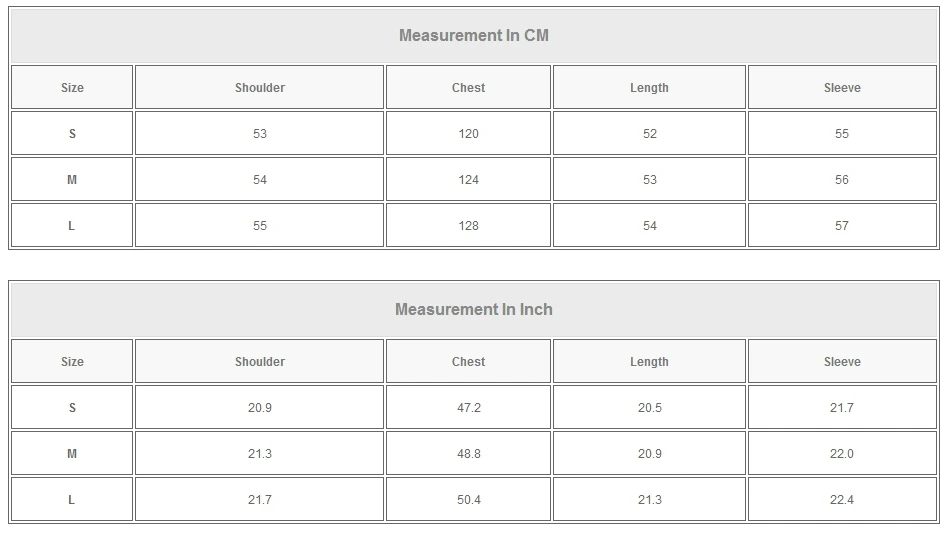Select the sleeve value 22.4 in inches
The image size is (950, 535).
click(842, 500)
